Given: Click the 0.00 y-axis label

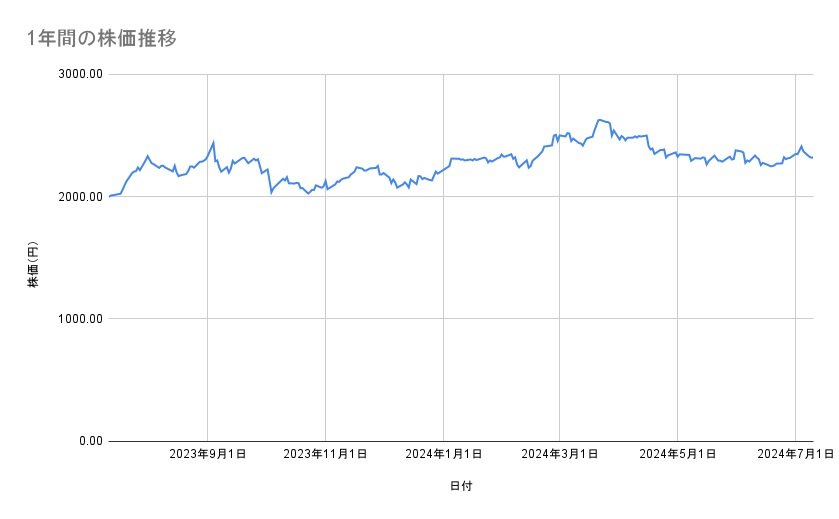Looking at the screenshot, I should [x=89, y=441].
